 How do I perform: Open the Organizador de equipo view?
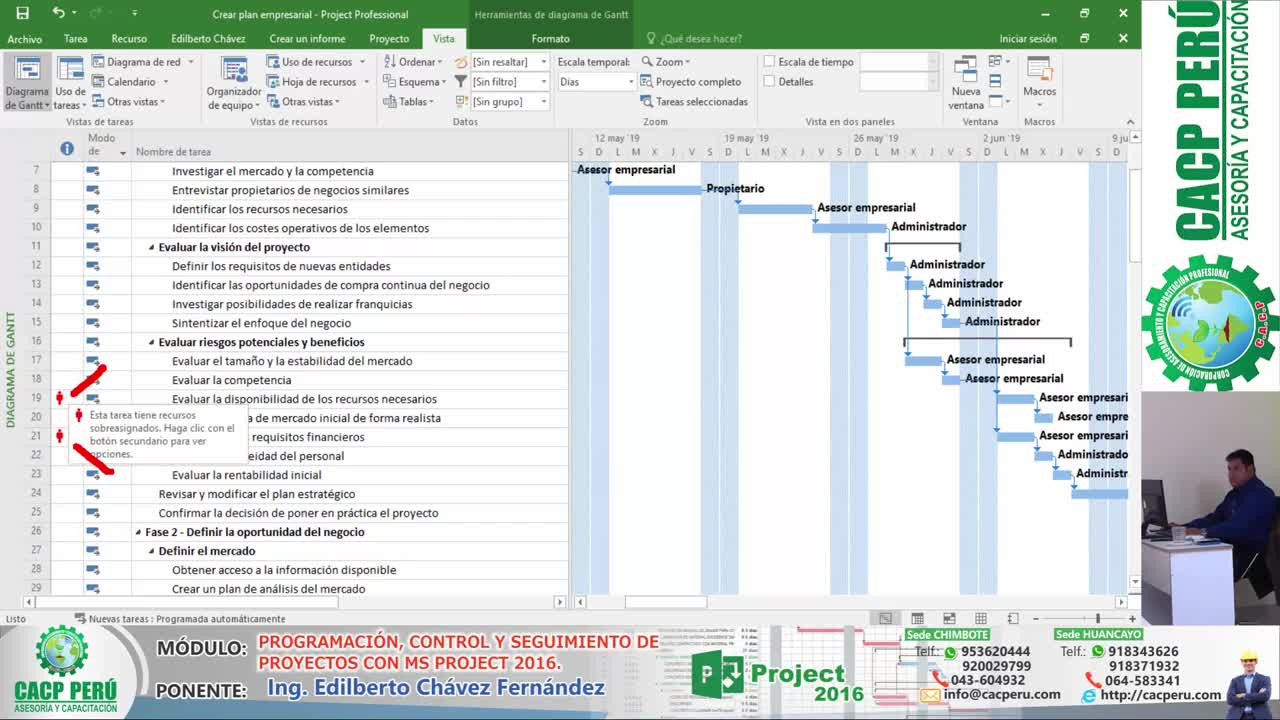[234, 82]
